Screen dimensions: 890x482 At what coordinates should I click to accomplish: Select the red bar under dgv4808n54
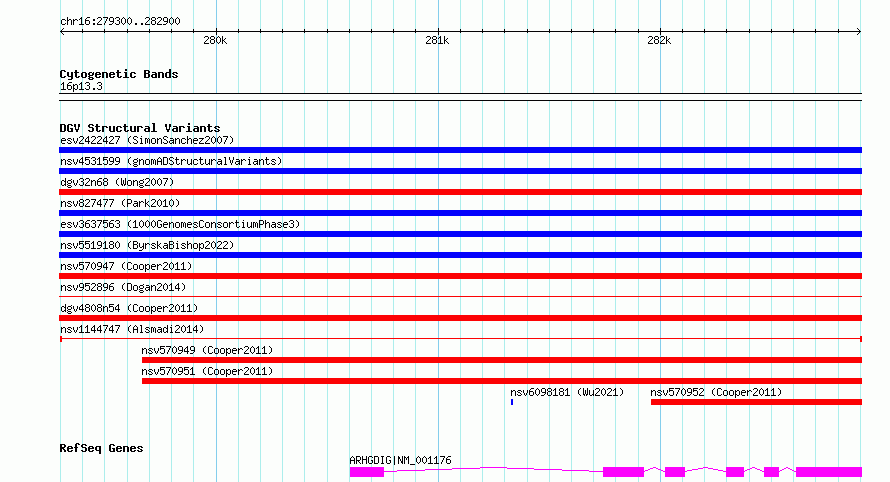tap(460, 318)
